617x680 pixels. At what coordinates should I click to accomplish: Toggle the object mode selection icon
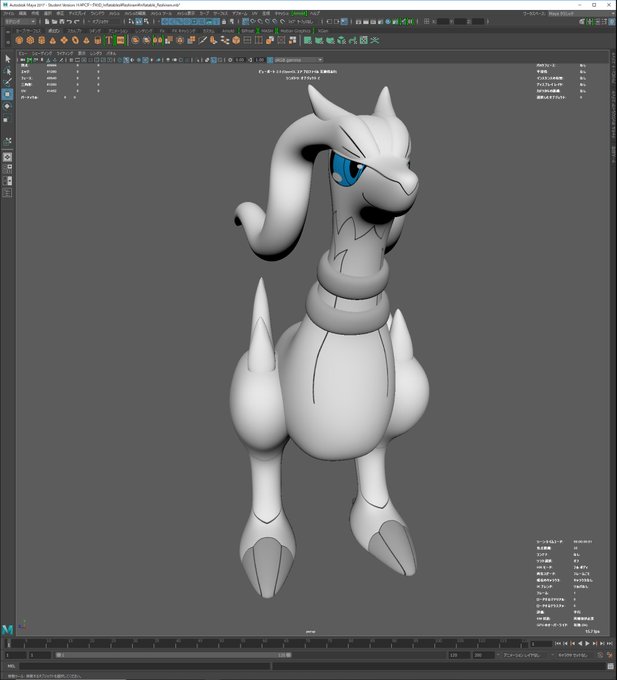click(139, 21)
